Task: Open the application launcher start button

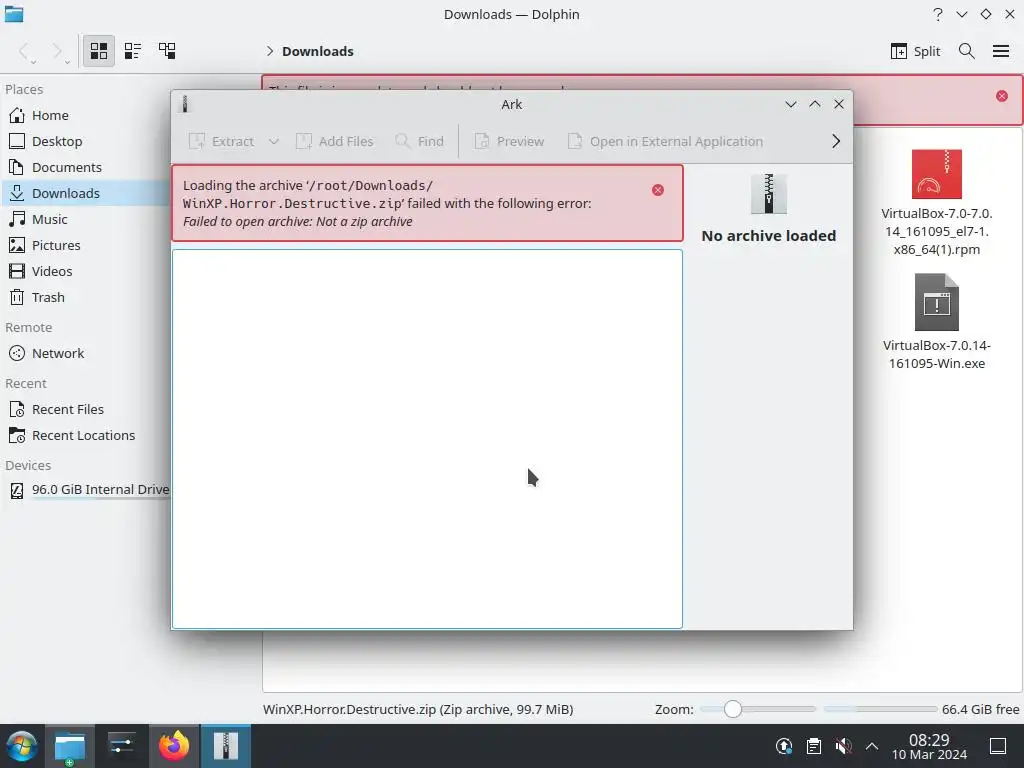Action: click(x=22, y=746)
